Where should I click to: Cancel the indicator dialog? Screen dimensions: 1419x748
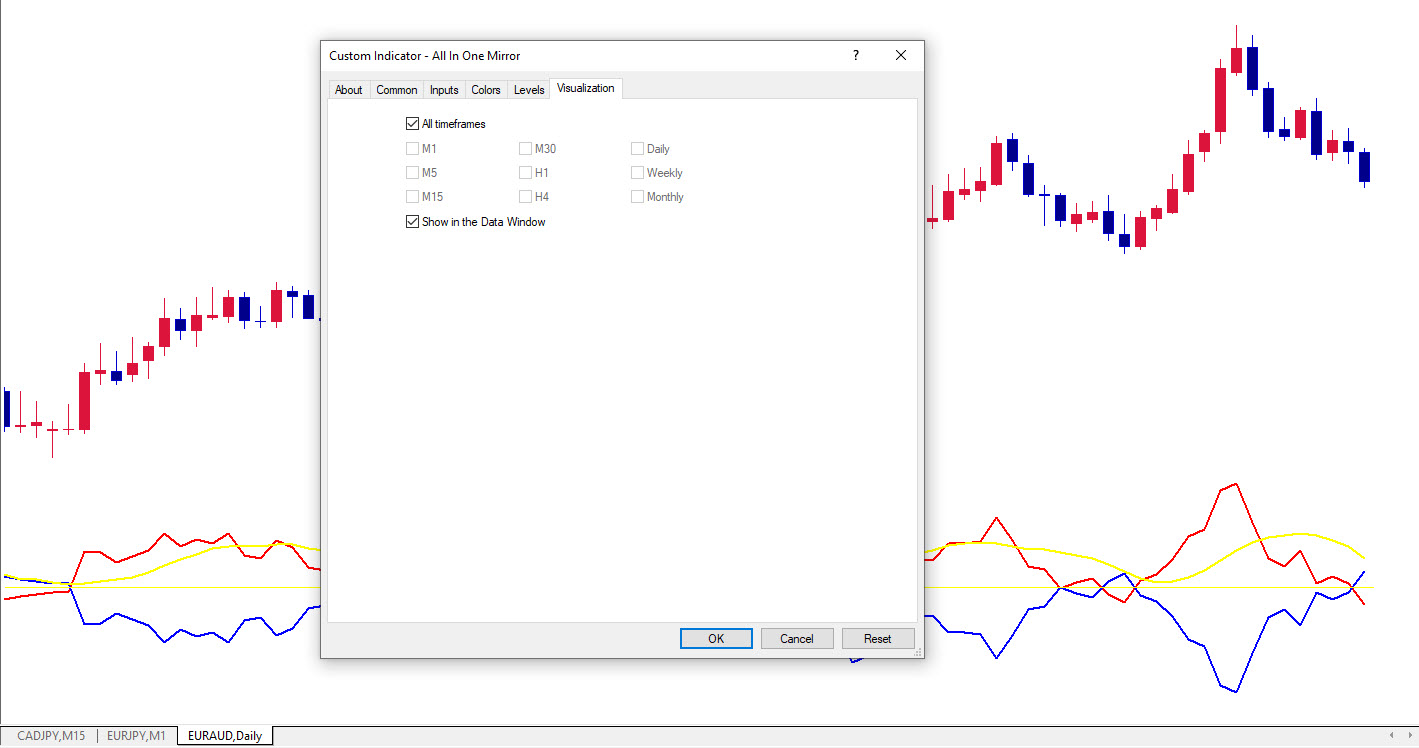click(x=797, y=639)
